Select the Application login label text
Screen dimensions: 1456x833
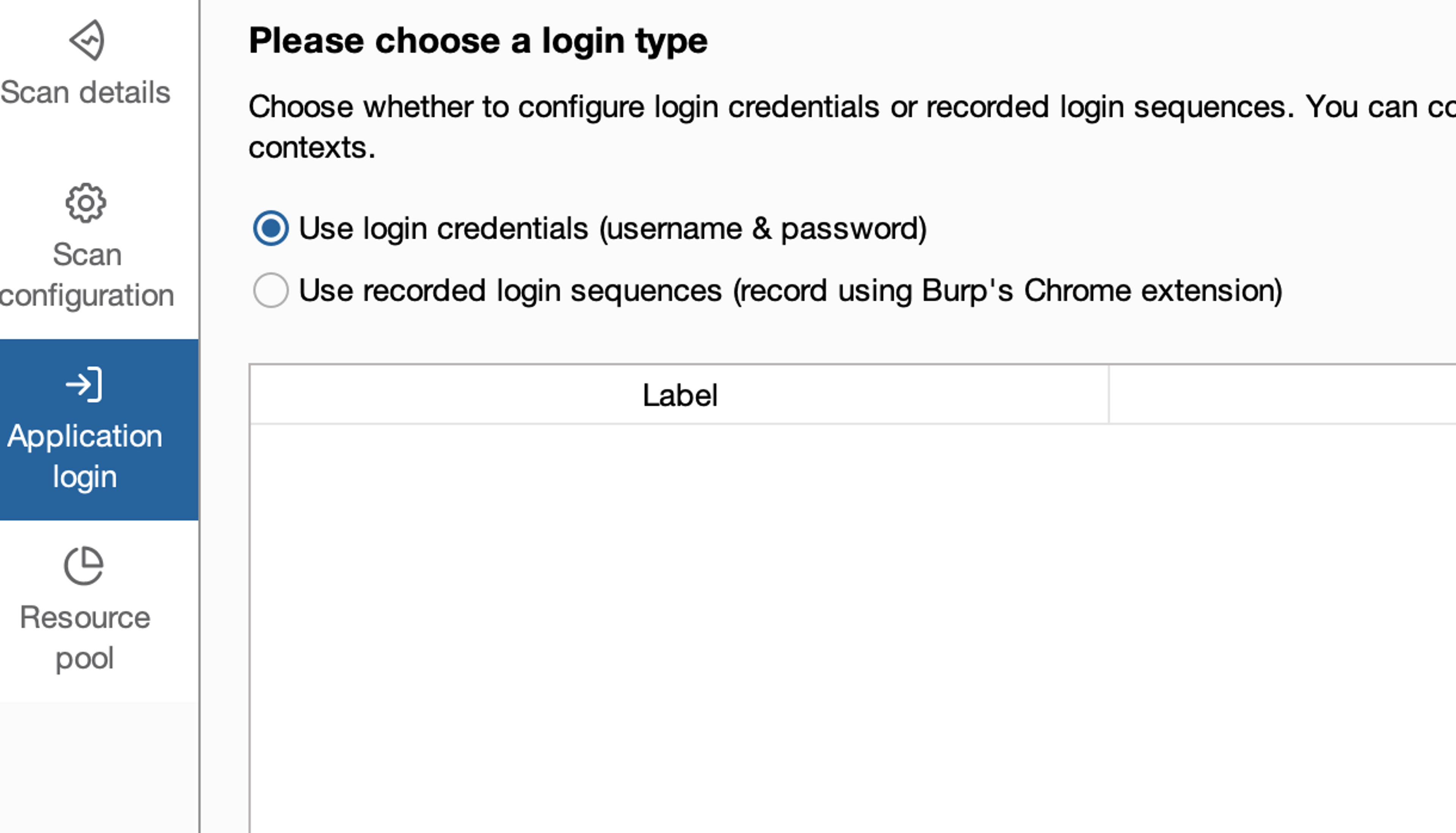(85, 456)
